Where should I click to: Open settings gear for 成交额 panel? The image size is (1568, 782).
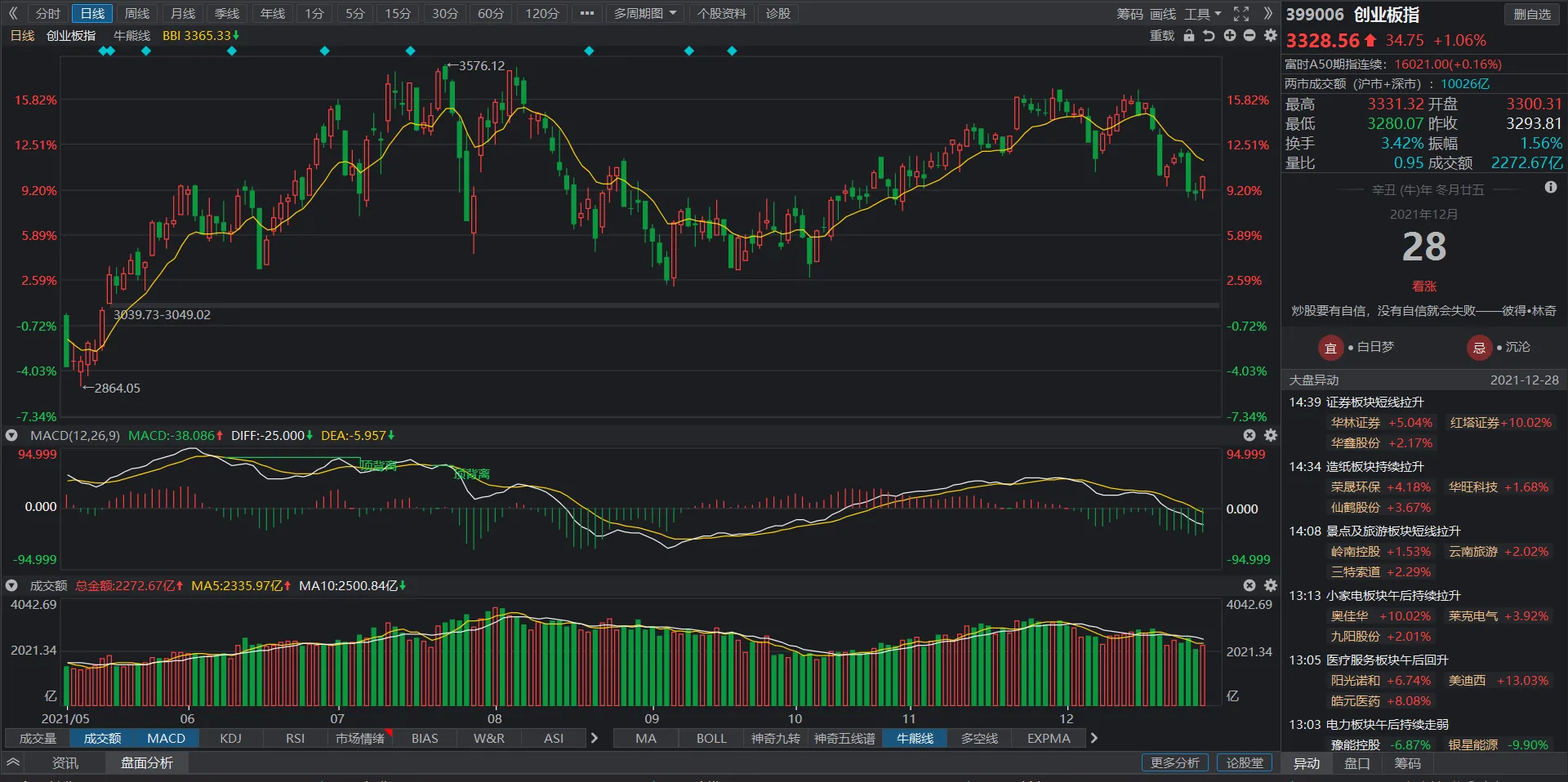pos(1270,586)
